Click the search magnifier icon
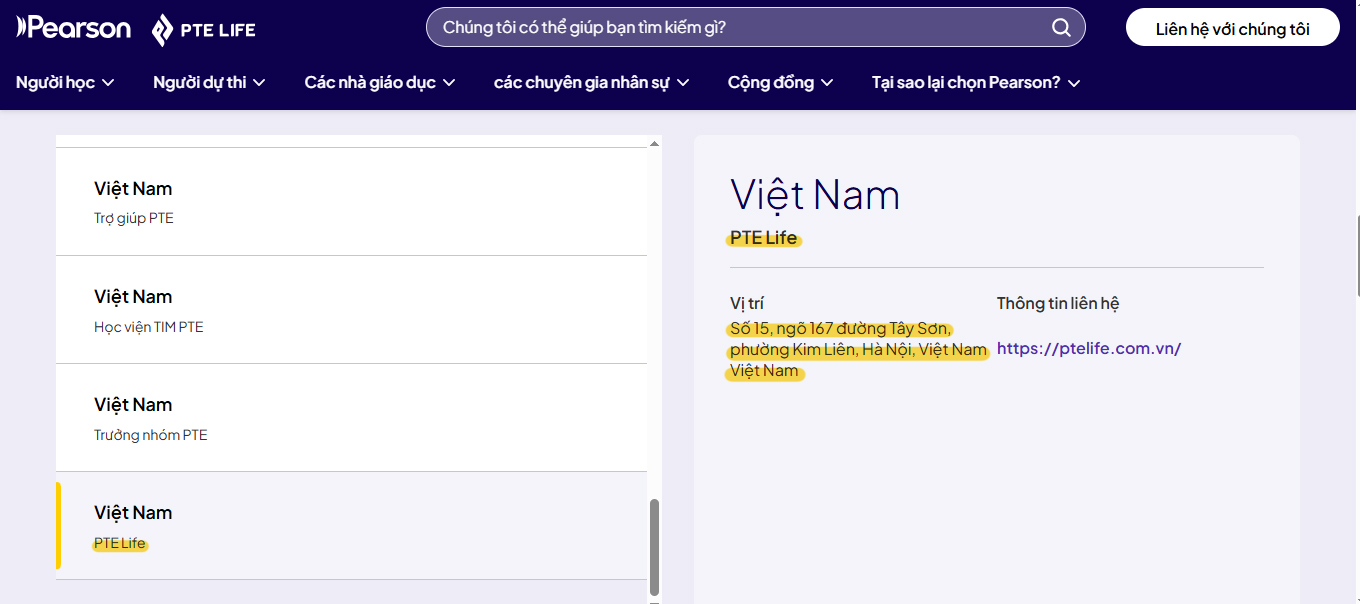 (x=1061, y=28)
